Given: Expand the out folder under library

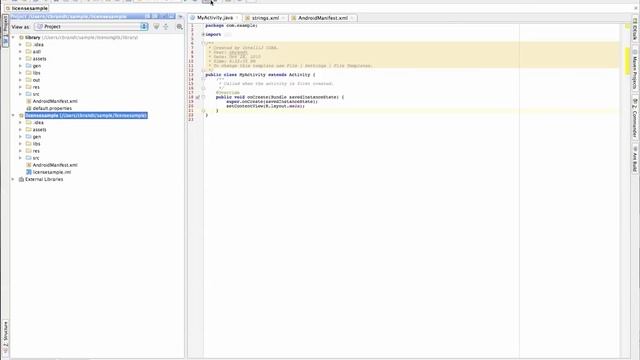Looking at the screenshot, I should click(20, 80).
